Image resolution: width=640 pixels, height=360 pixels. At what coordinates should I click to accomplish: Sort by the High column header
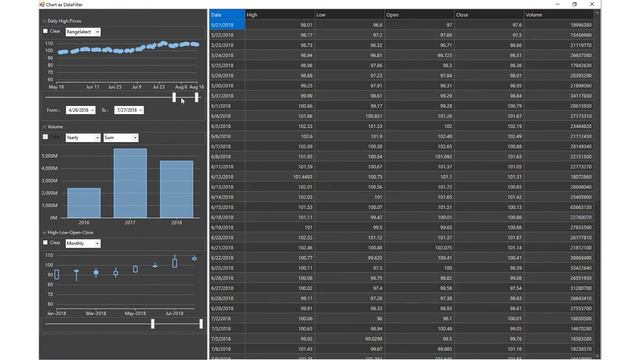(280, 15)
